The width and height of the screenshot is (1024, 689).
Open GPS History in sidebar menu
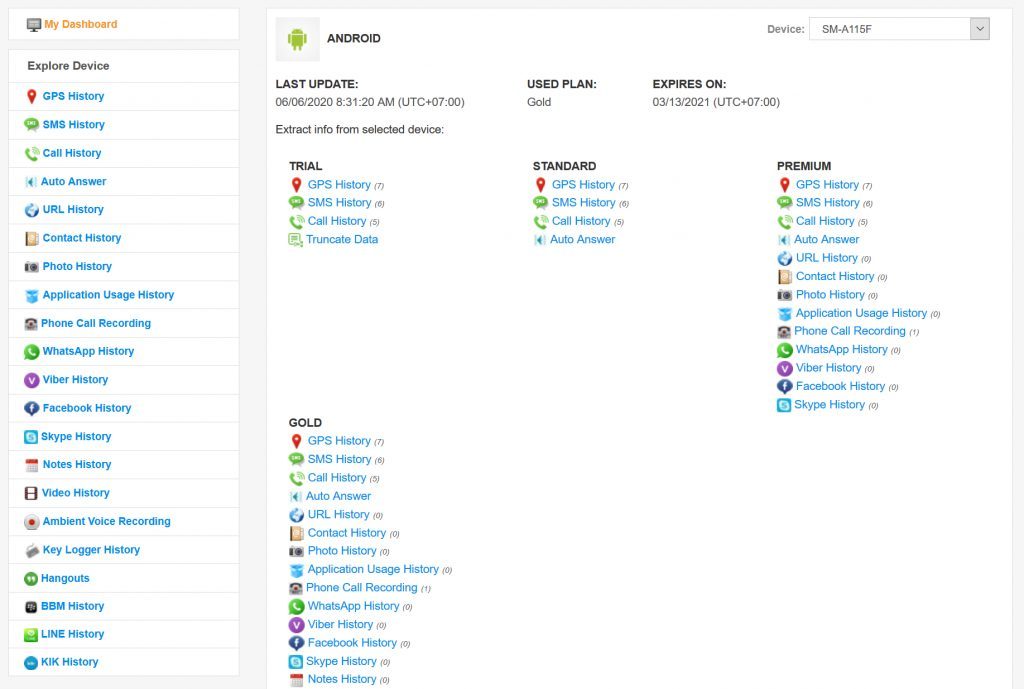[x=73, y=96]
